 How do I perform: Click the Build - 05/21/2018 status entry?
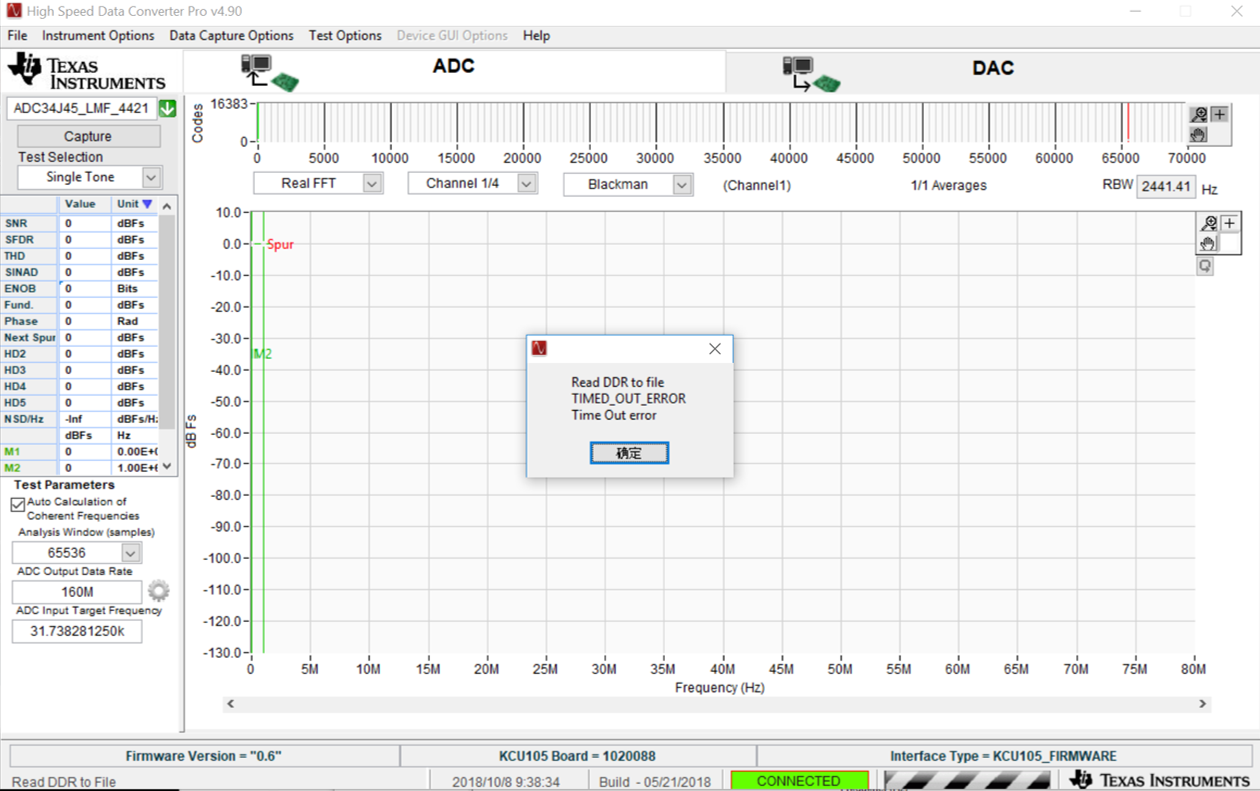[x=655, y=782]
